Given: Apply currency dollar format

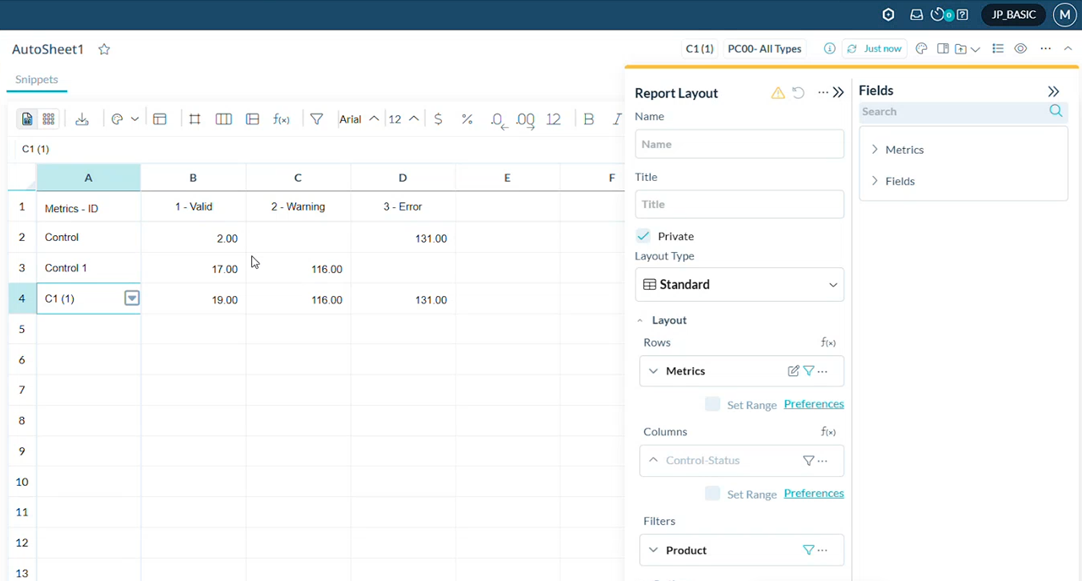Looking at the screenshot, I should (438, 119).
